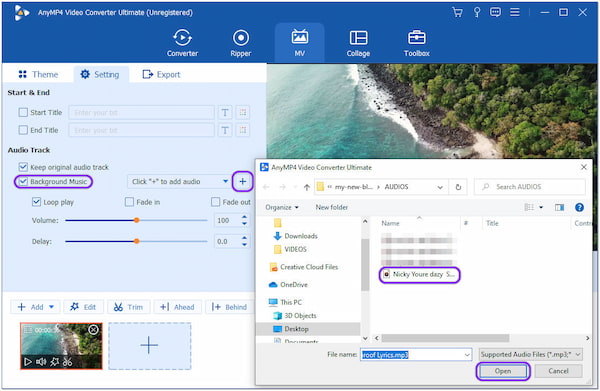Select the Export tab
Image resolution: width=600 pixels, height=391 pixels.
click(161, 74)
